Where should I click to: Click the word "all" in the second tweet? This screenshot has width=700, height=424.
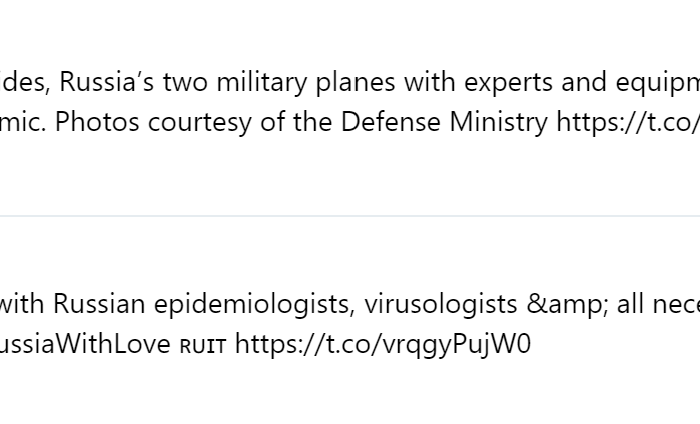click(x=630, y=304)
